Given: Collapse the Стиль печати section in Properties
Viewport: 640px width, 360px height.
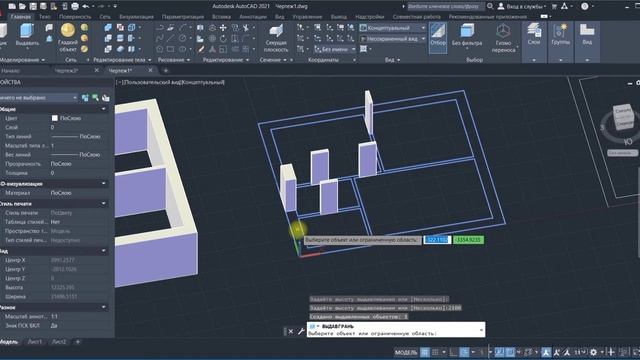Looking at the screenshot, I should pyautogui.click(x=103, y=204).
